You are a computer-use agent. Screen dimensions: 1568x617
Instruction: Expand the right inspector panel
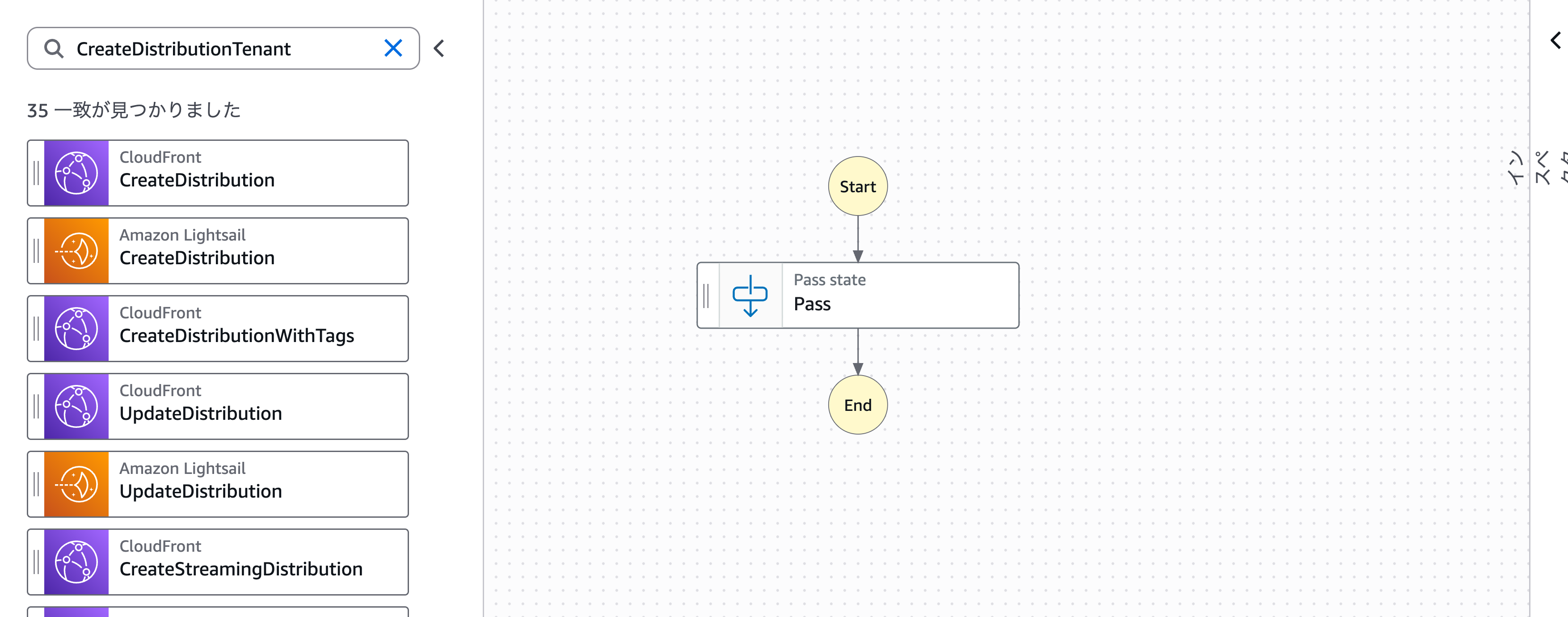1555,41
